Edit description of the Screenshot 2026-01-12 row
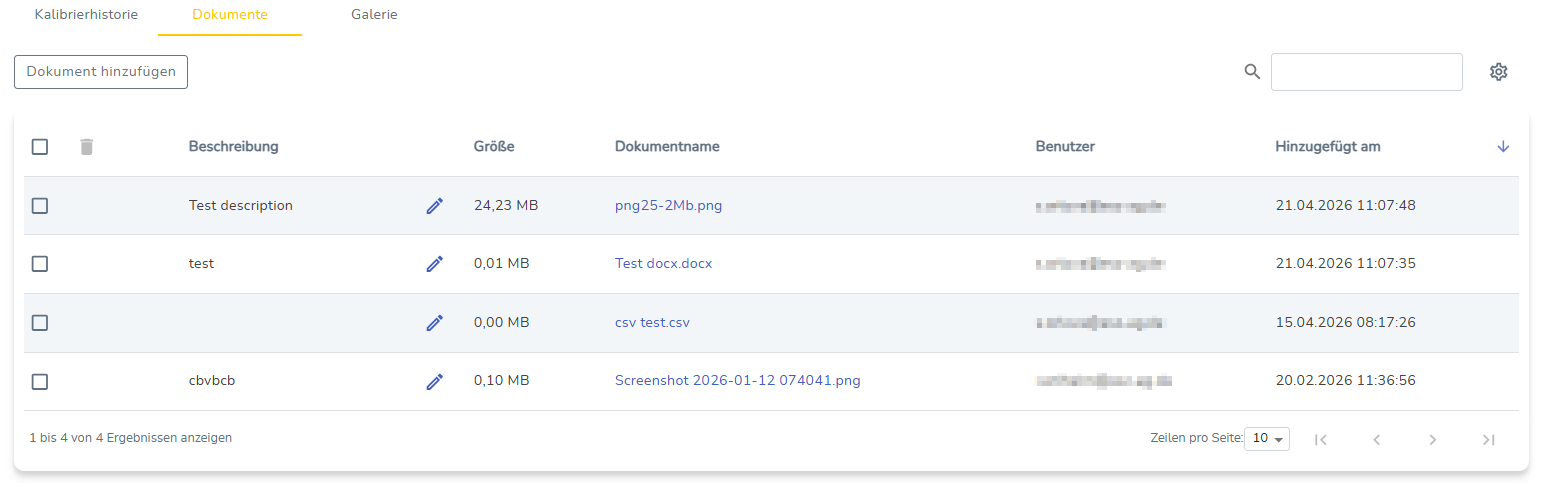This screenshot has width=1542, height=483. coord(434,382)
